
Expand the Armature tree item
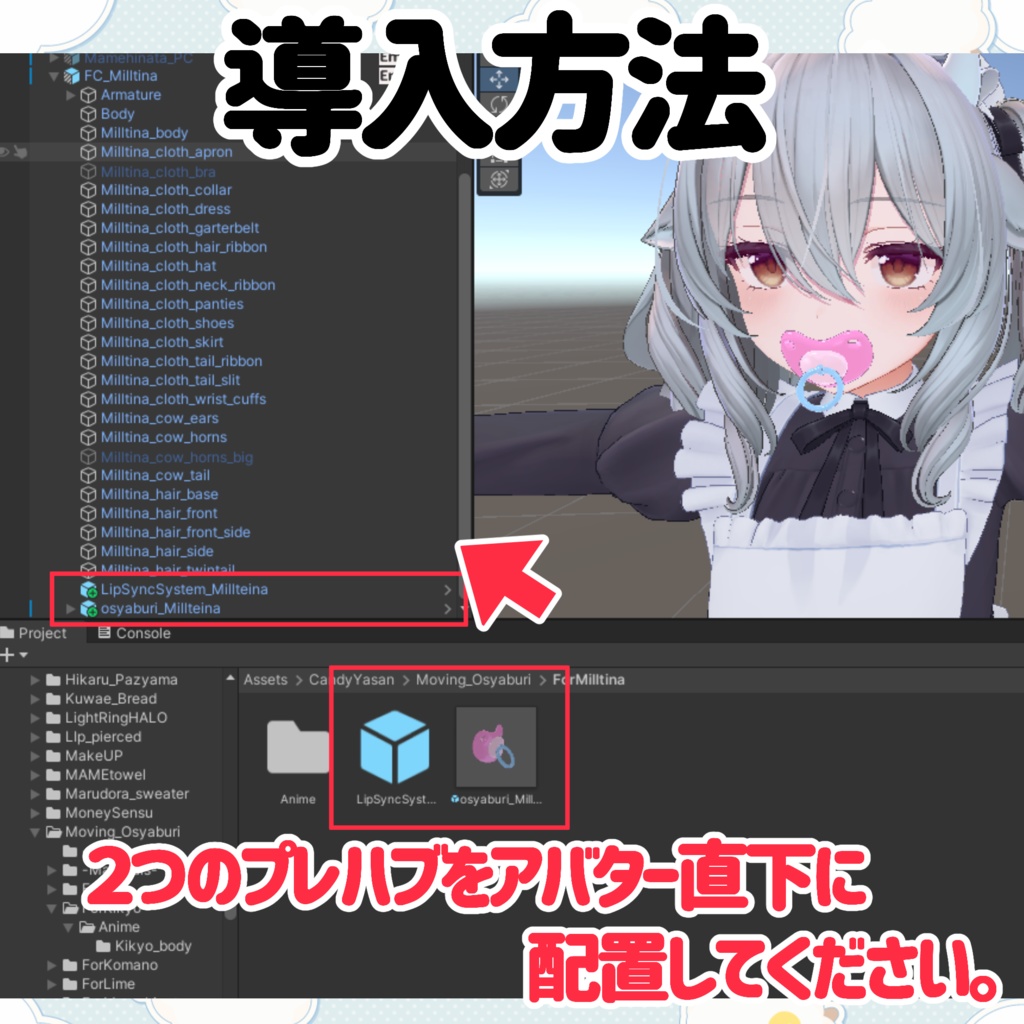[x=70, y=95]
